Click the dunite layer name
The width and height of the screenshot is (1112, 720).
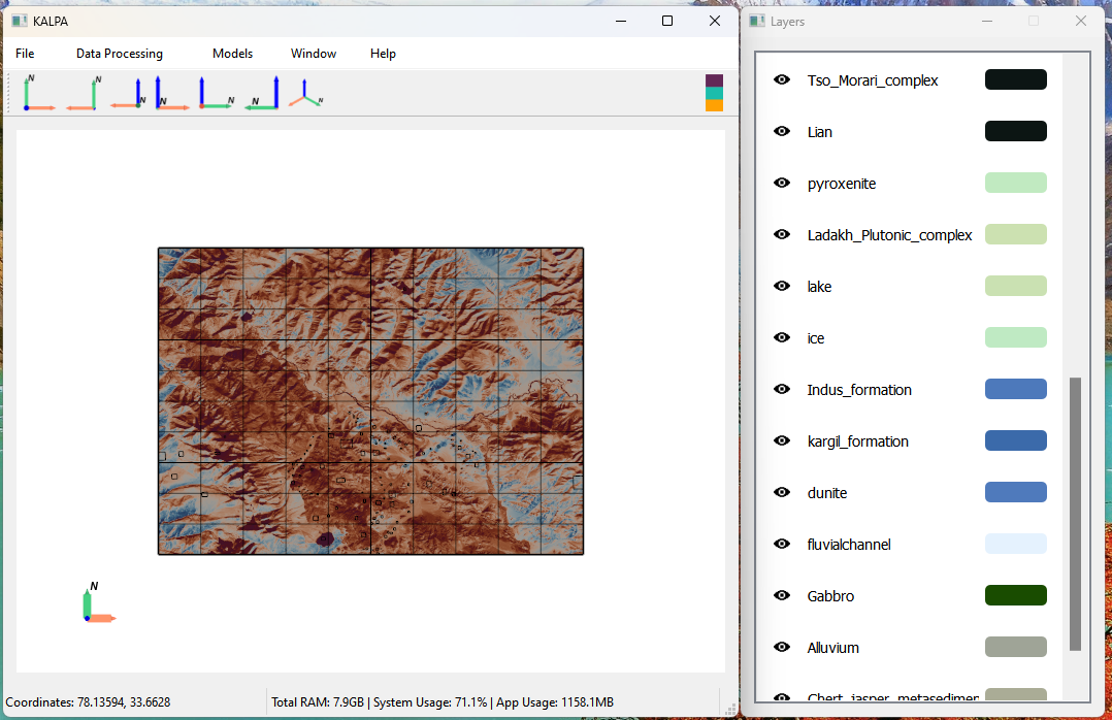point(827,493)
